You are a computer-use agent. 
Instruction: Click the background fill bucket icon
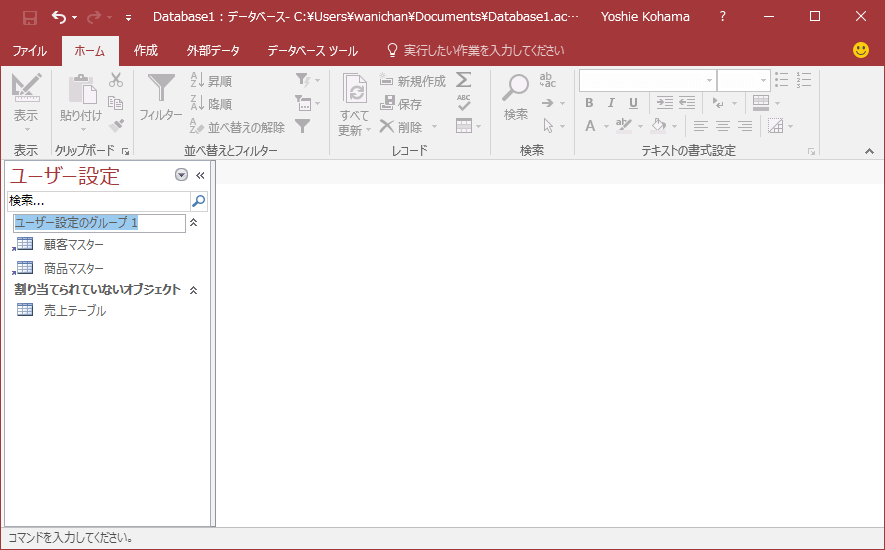pyautogui.click(x=659, y=125)
